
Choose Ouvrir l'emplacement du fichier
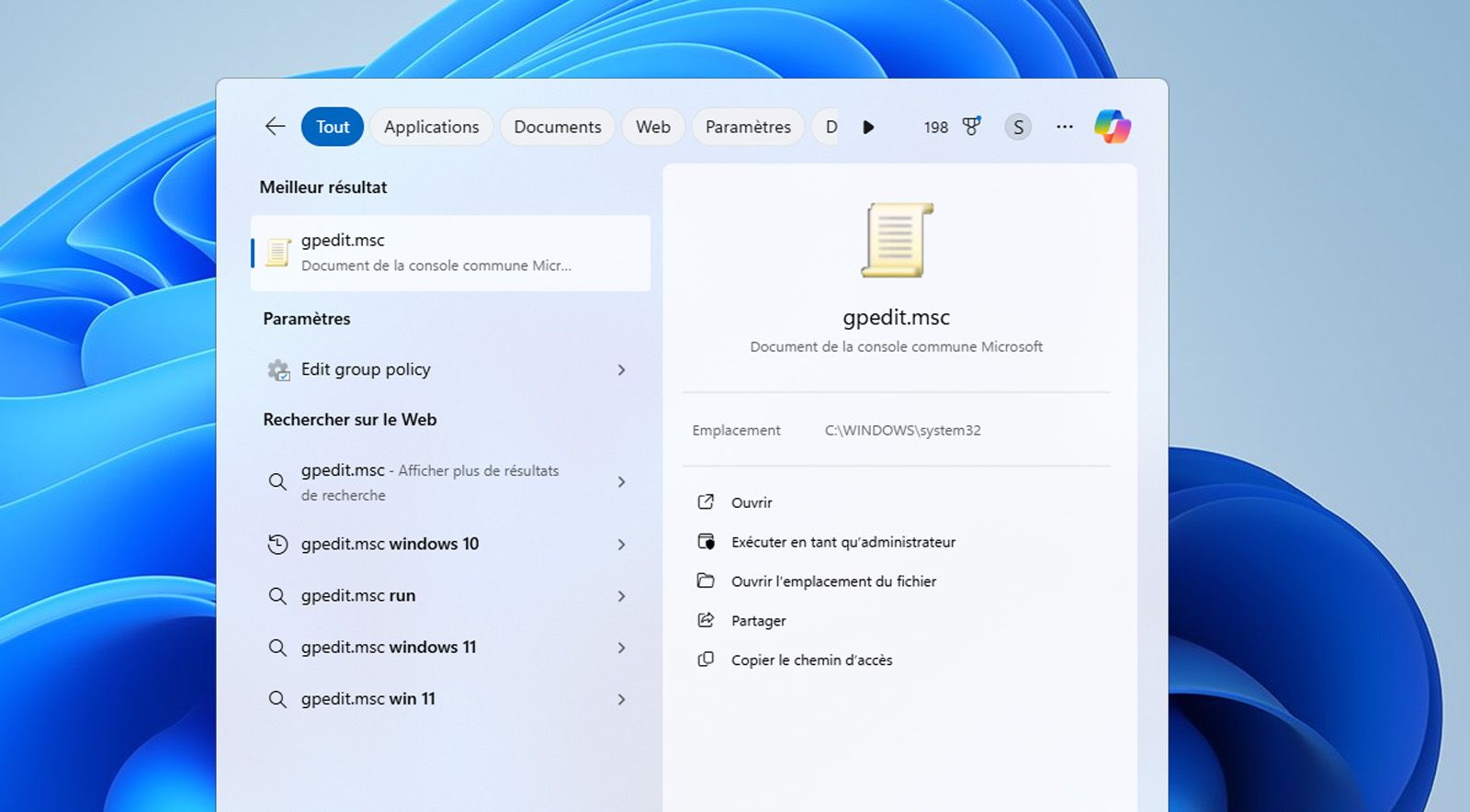click(833, 581)
